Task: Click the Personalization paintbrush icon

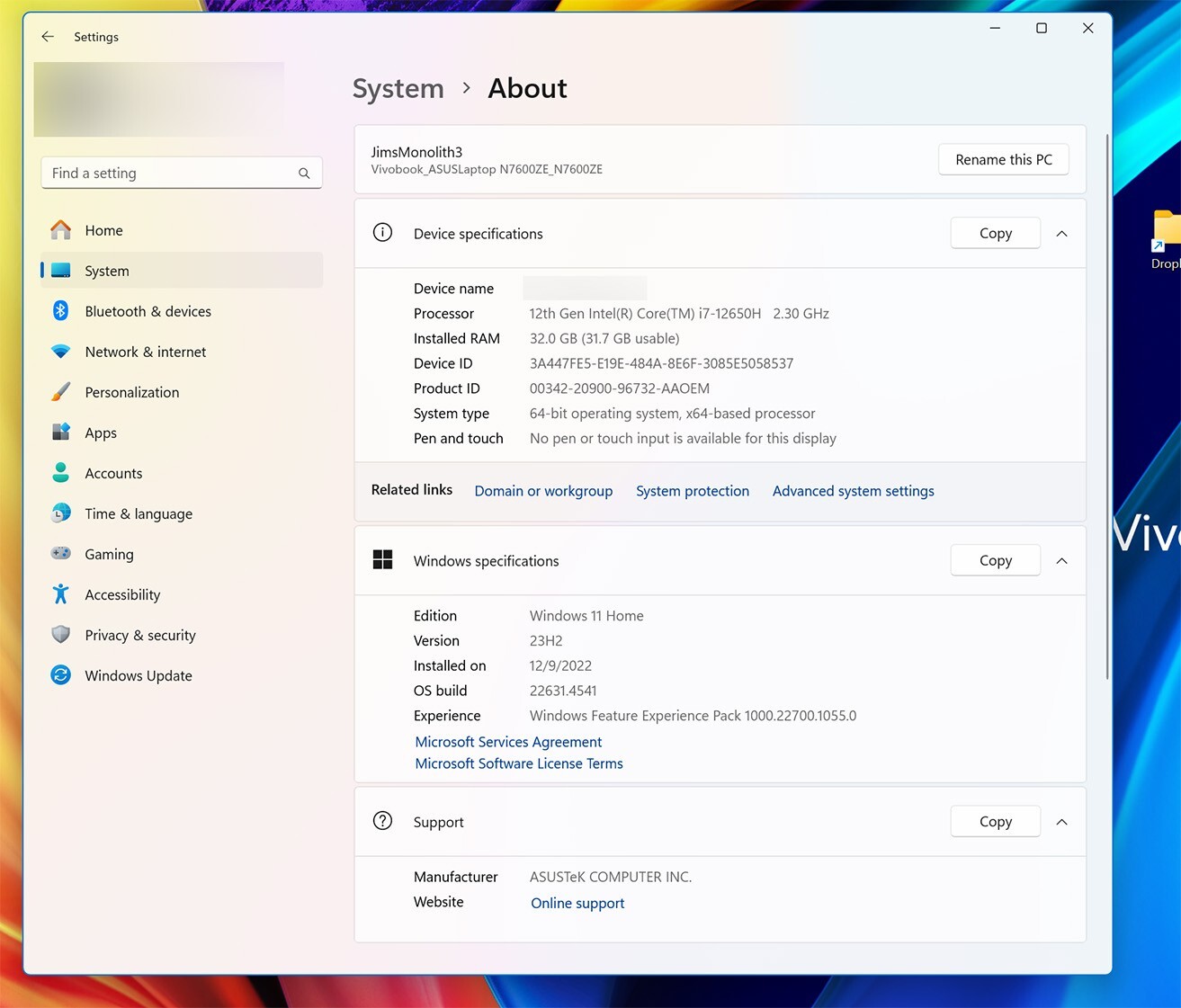Action: coord(60,392)
